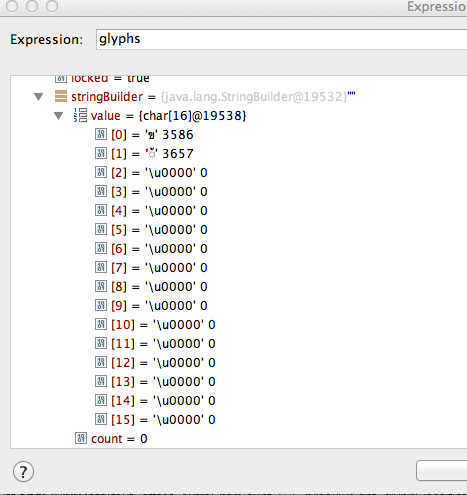Click the field icon of row [9]

point(101,305)
